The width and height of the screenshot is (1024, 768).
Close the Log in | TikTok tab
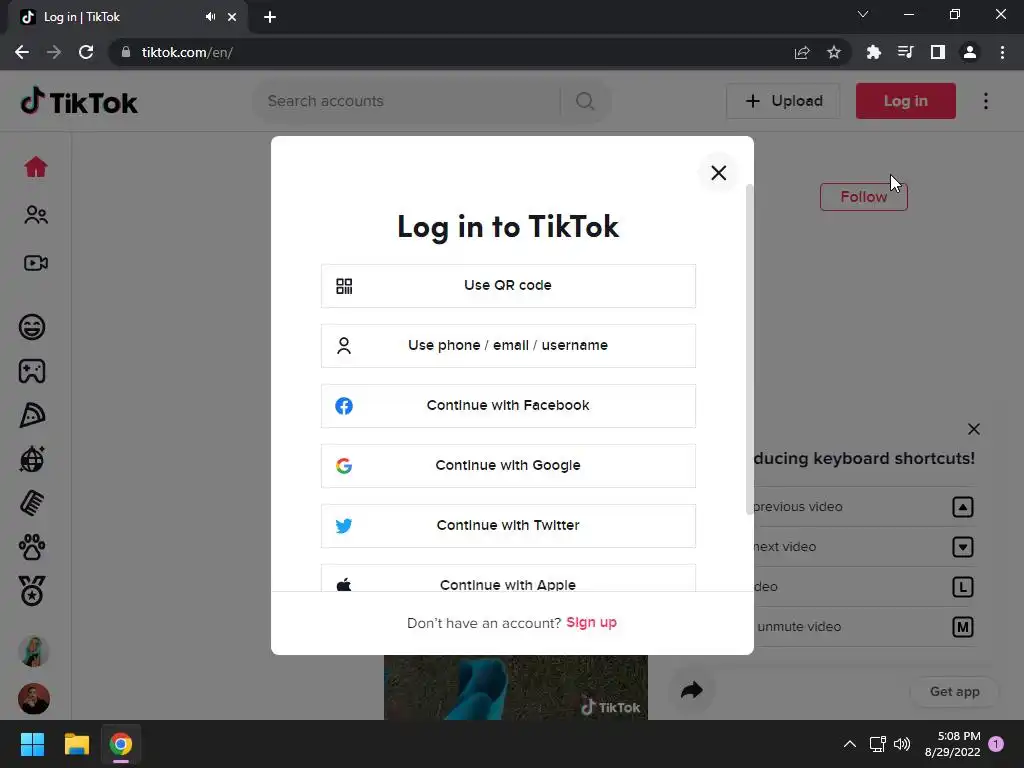pos(232,17)
